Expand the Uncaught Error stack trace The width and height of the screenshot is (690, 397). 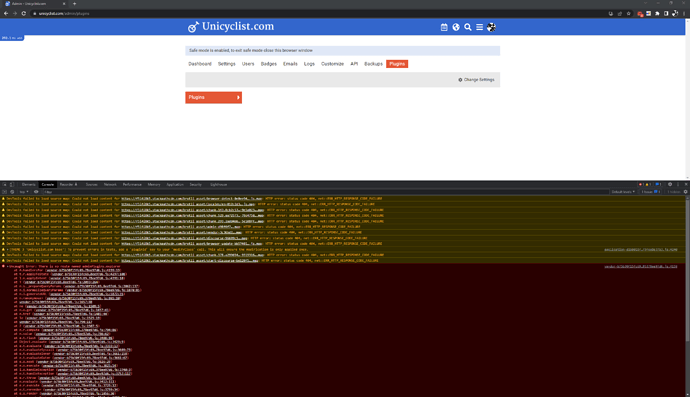pyautogui.click(x=7, y=267)
